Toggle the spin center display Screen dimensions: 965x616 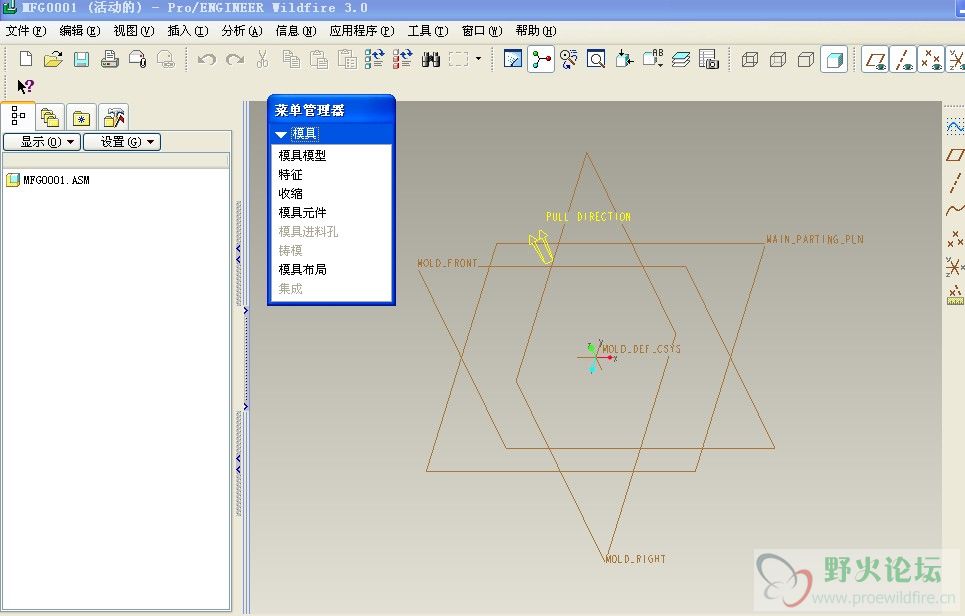541,59
